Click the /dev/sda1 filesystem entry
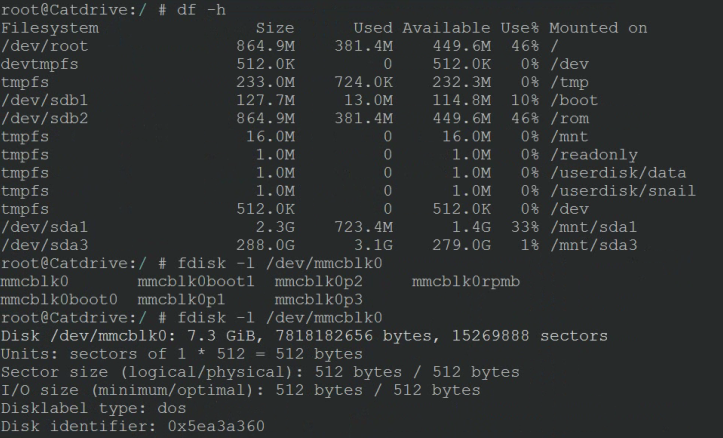The image size is (723, 438). coord(44,227)
